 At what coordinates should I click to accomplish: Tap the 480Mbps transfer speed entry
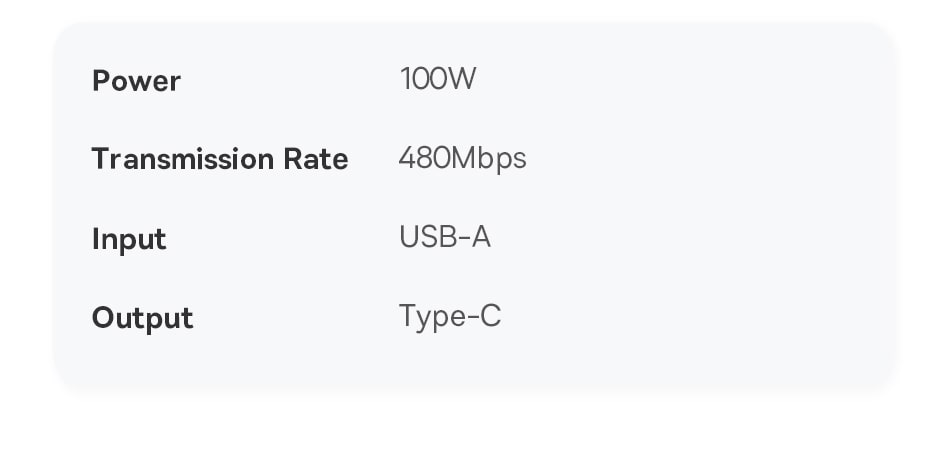[x=462, y=159]
